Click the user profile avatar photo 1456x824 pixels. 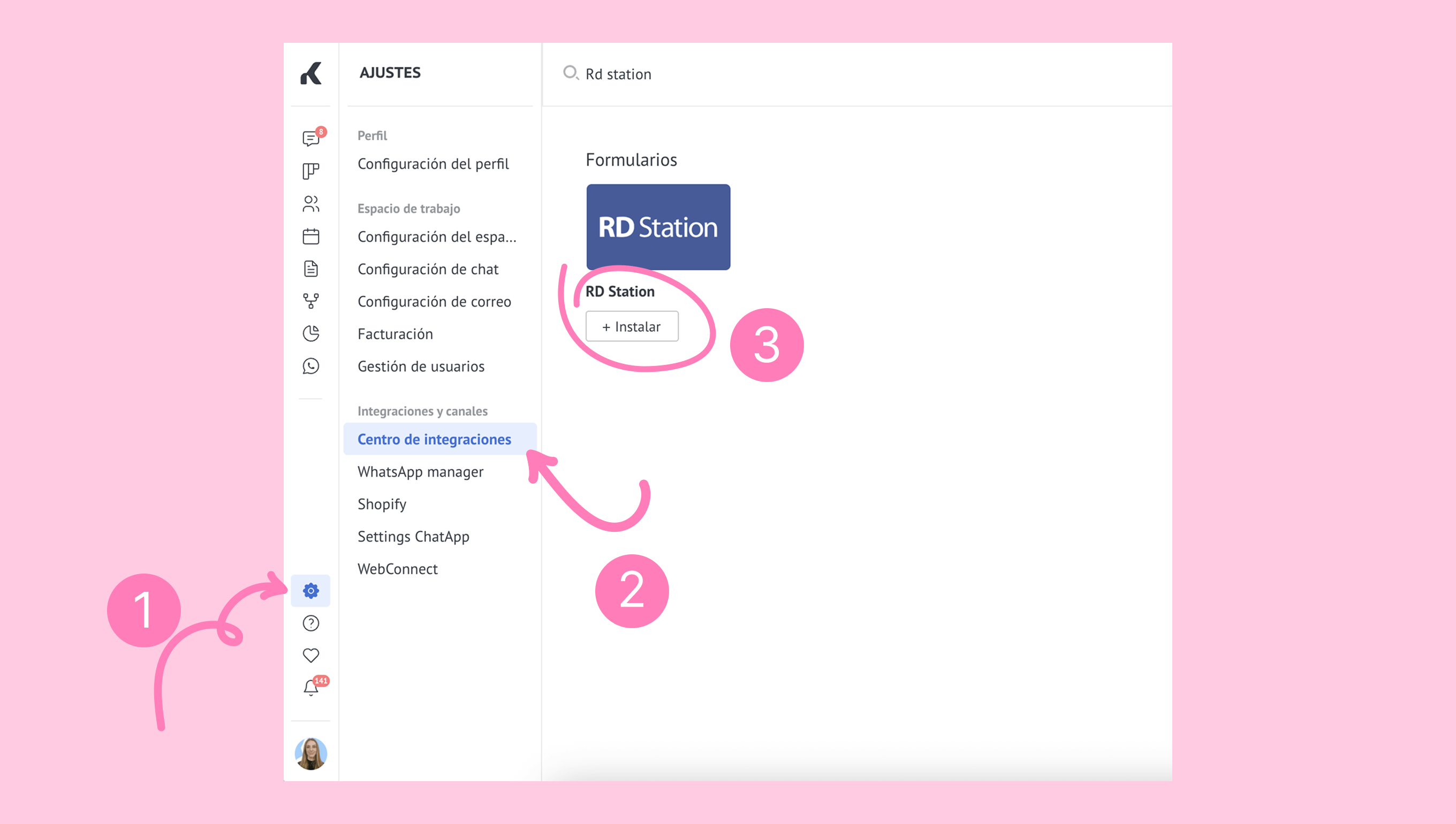311,753
